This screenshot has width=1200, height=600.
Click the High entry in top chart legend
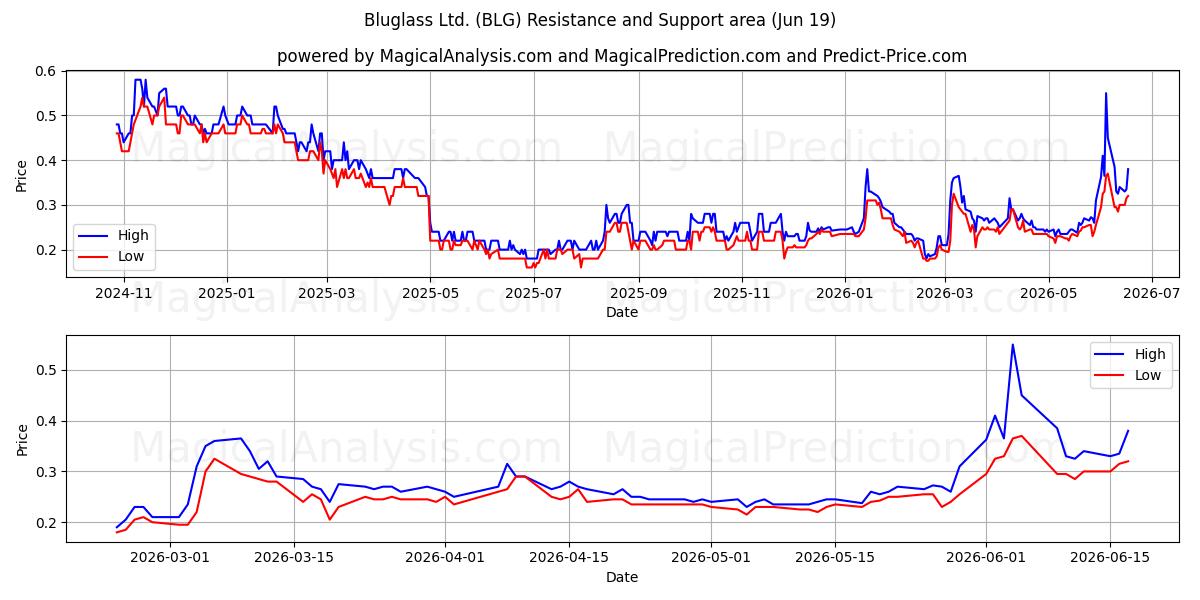[112, 235]
